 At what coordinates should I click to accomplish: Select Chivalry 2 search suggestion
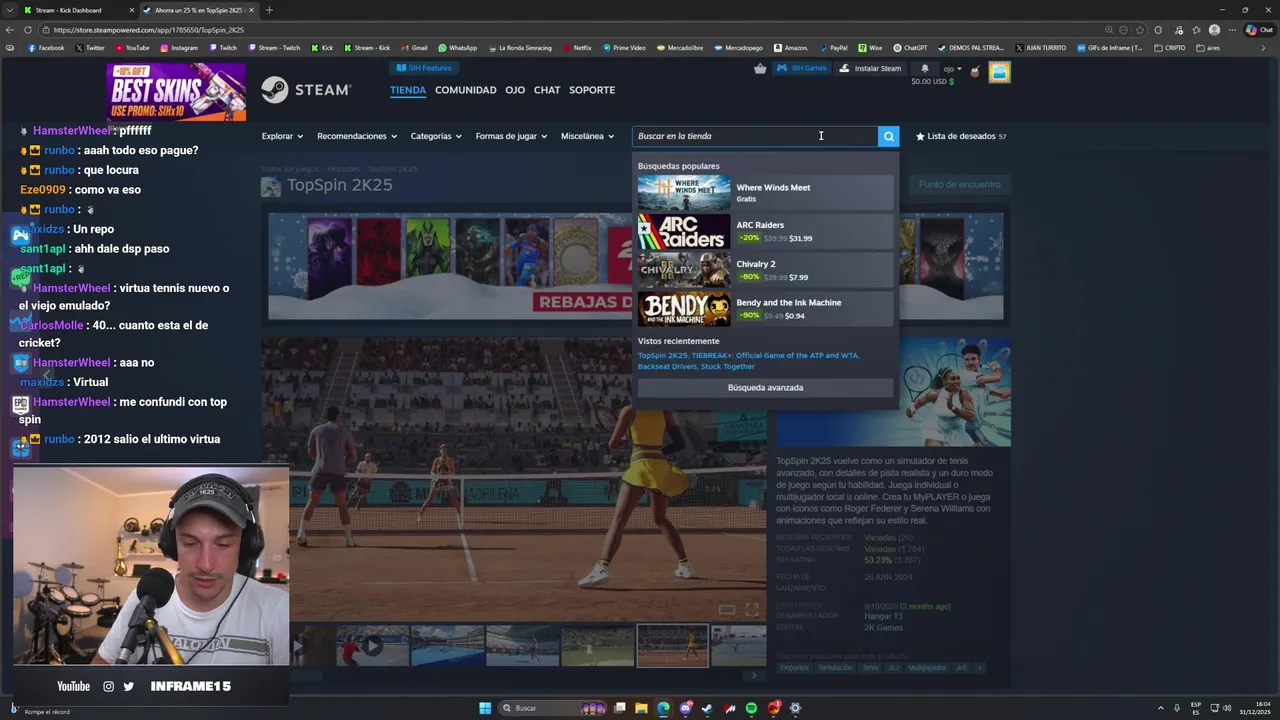pos(765,270)
